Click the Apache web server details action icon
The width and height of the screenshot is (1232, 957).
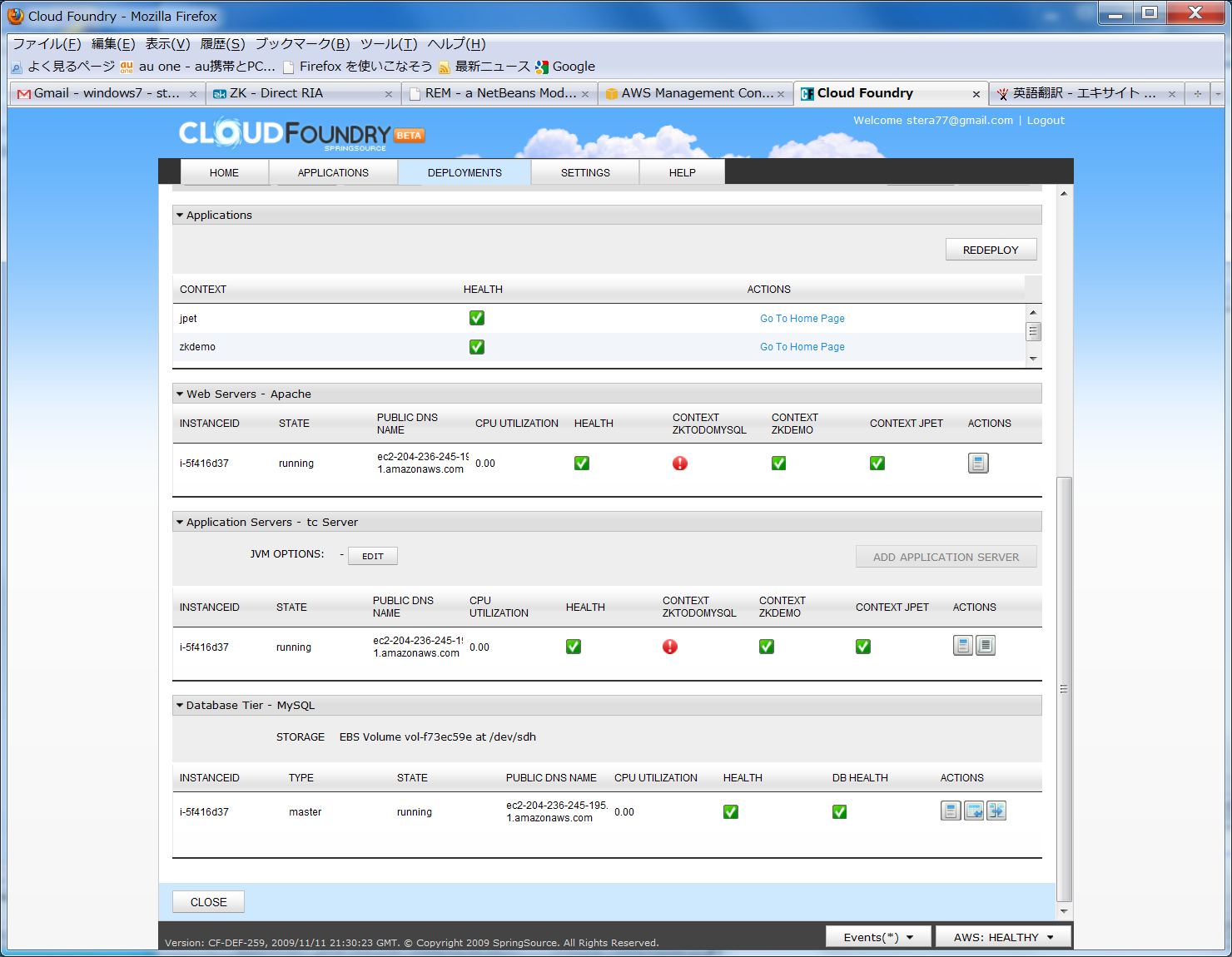[978, 464]
